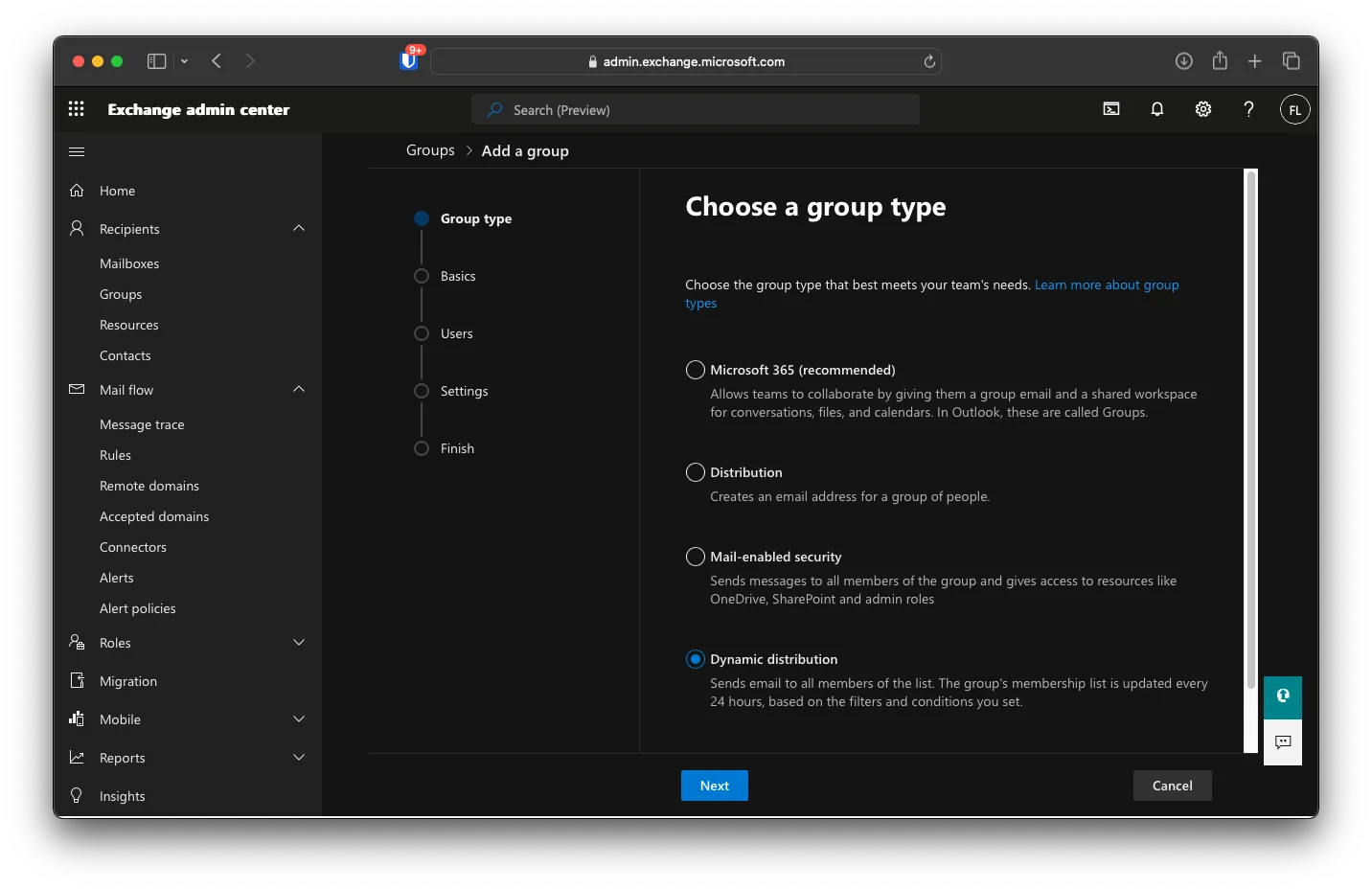The width and height of the screenshot is (1372, 889).
Task: Open Mailboxes in the sidebar
Action: click(x=129, y=263)
